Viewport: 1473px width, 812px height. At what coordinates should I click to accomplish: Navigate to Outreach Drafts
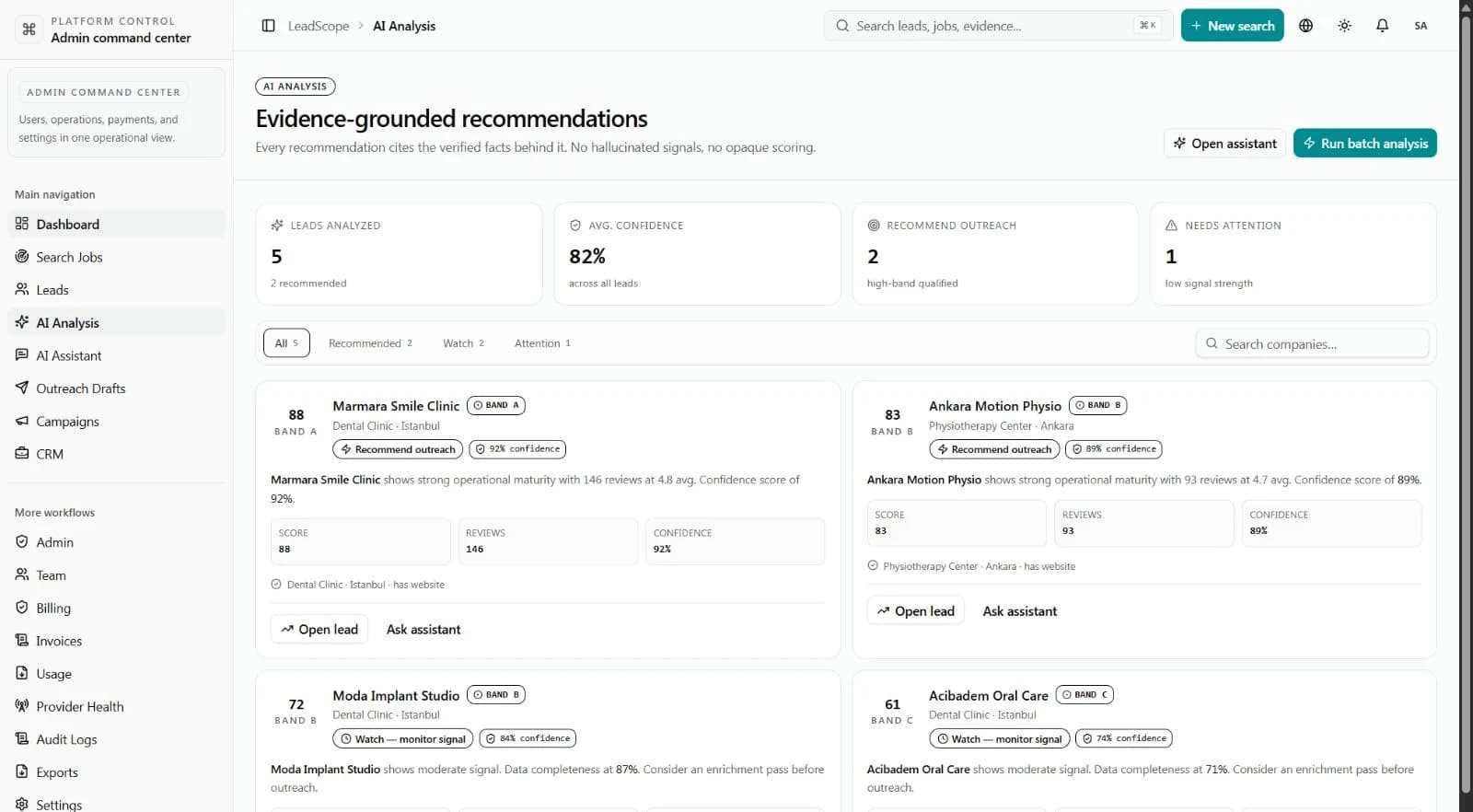116,389
